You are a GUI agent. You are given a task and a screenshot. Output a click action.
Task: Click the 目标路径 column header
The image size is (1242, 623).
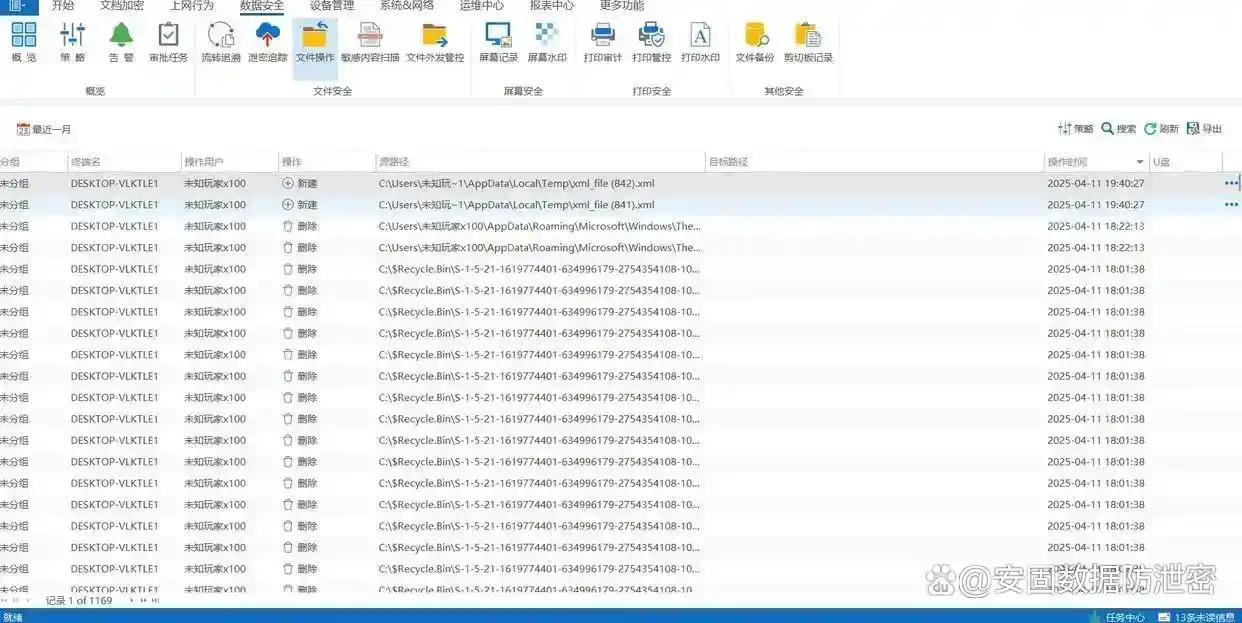click(875, 162)
